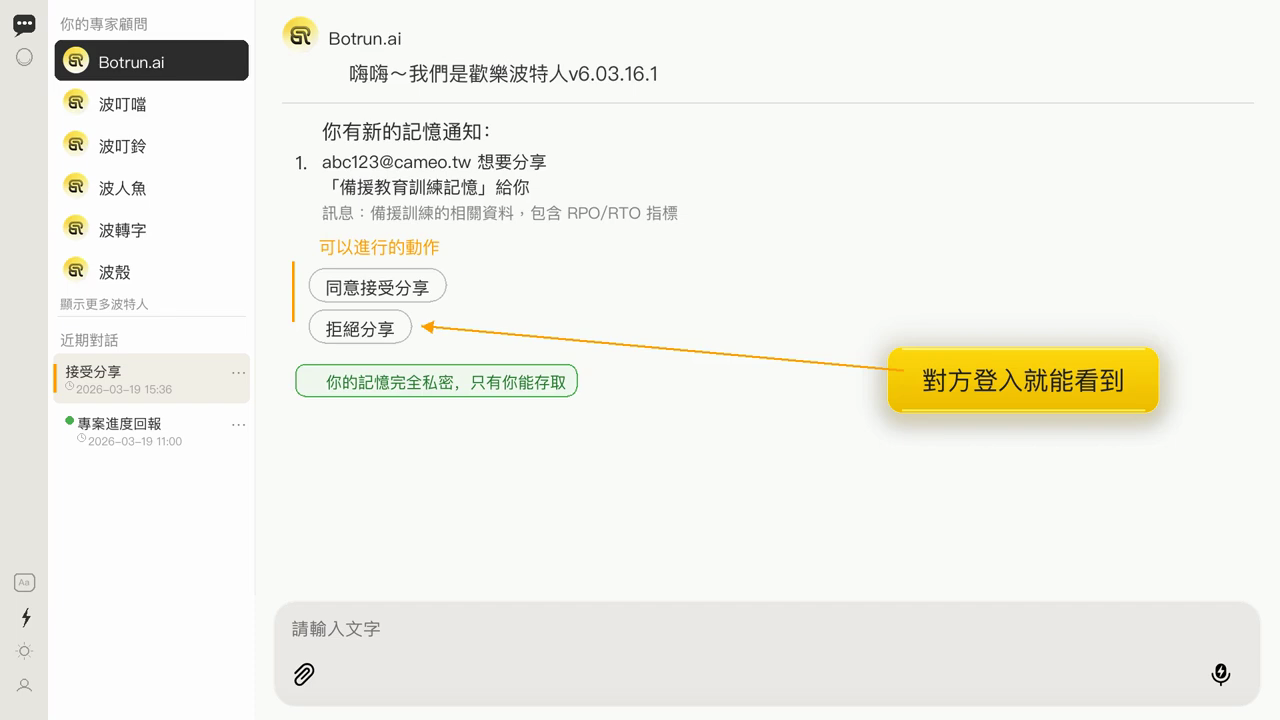
Task: Click the avatar icon beside 波人魚
Action: coord(76,186)
